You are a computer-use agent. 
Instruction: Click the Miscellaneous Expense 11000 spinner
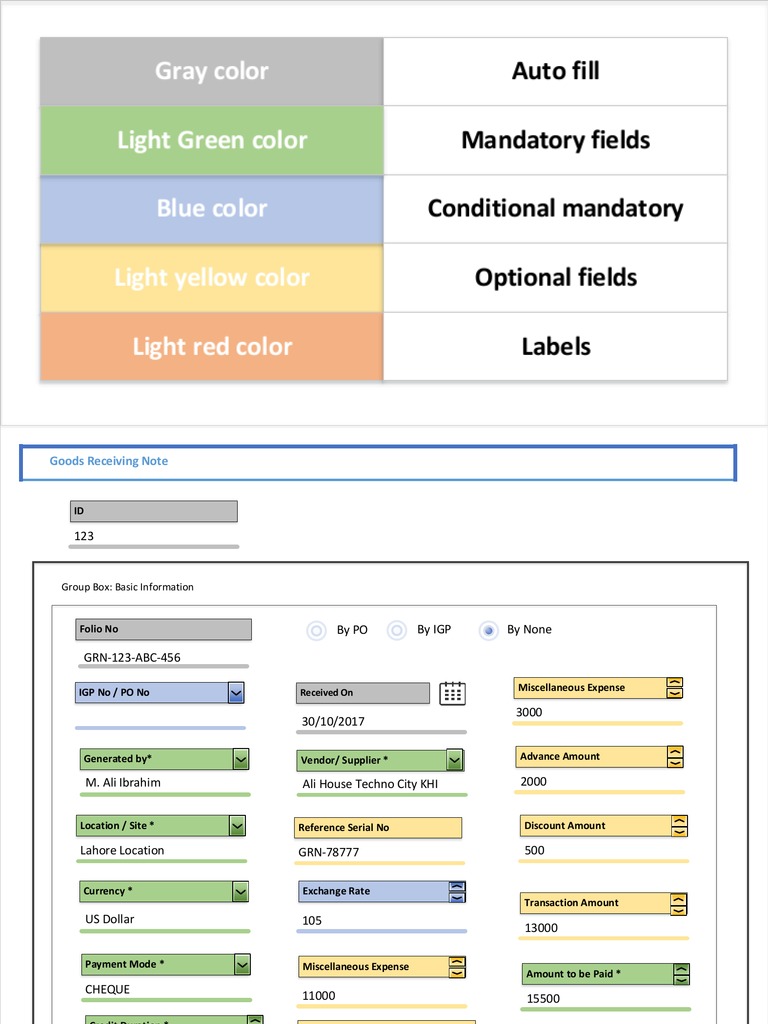(457, 967)
